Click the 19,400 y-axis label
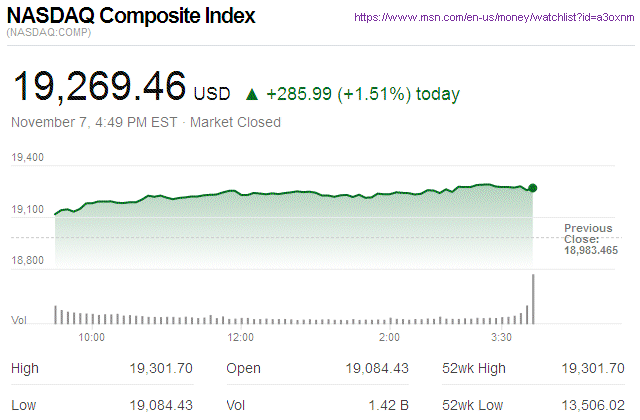The width and height of the screenshot is (640, 420). (27, 157)
